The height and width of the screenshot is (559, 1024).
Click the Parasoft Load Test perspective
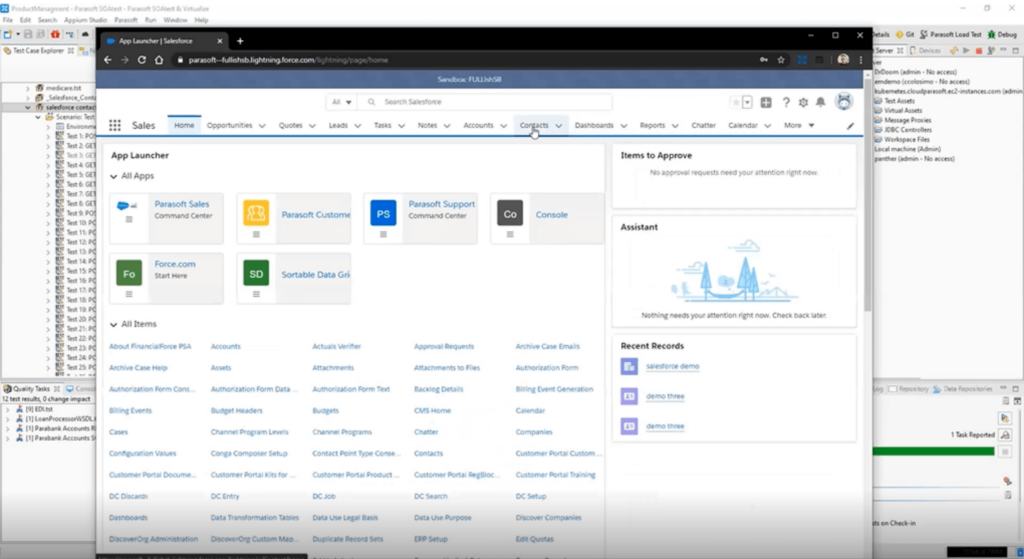(x=951, y=35)
